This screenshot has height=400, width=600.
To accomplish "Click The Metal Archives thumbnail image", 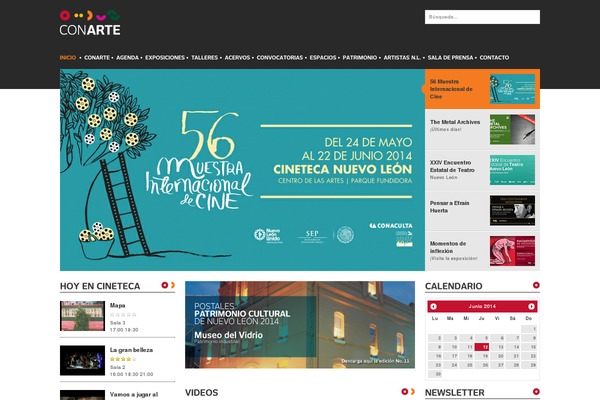I will pos(512,129).
